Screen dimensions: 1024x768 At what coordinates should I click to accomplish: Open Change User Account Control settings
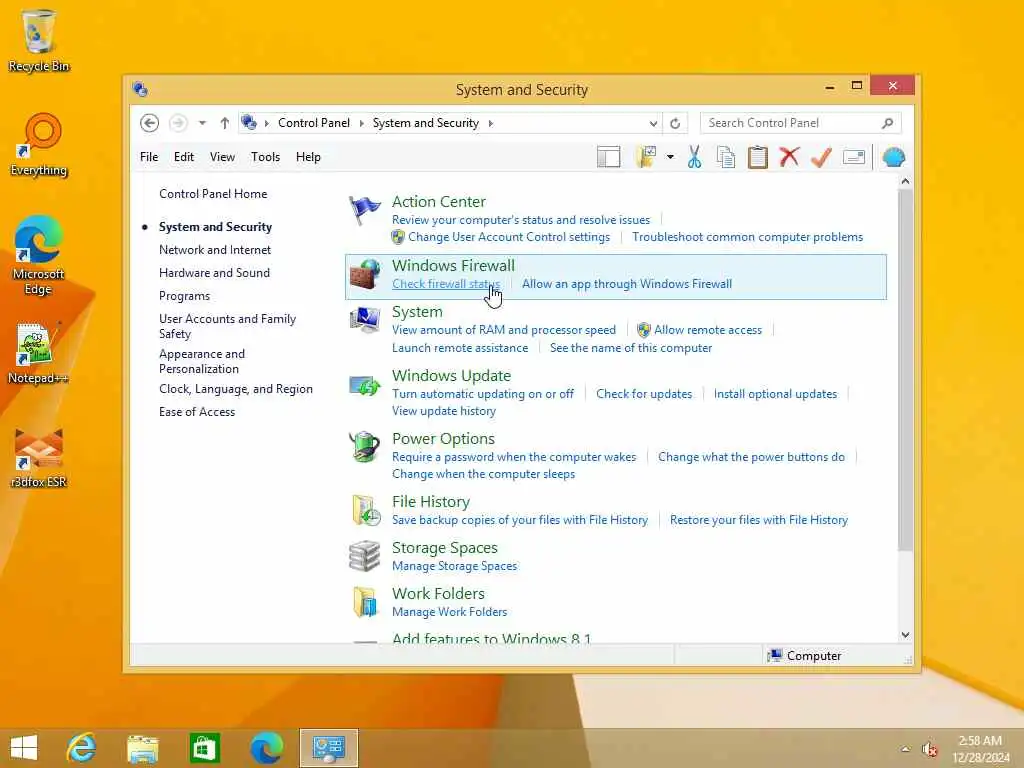pos(509,237)
